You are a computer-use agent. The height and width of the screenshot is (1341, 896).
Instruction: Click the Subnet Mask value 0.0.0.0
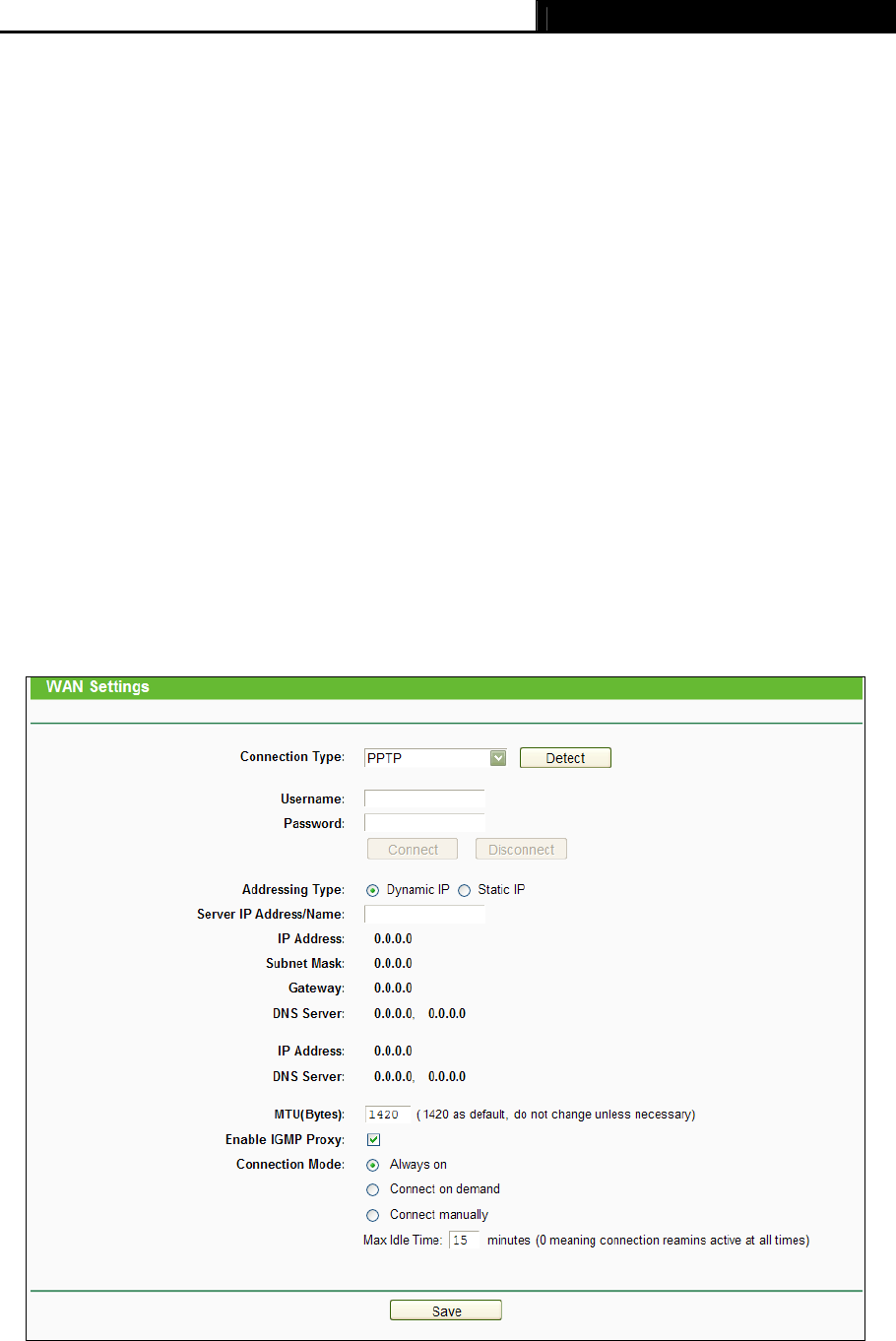[x=393, y=963]
